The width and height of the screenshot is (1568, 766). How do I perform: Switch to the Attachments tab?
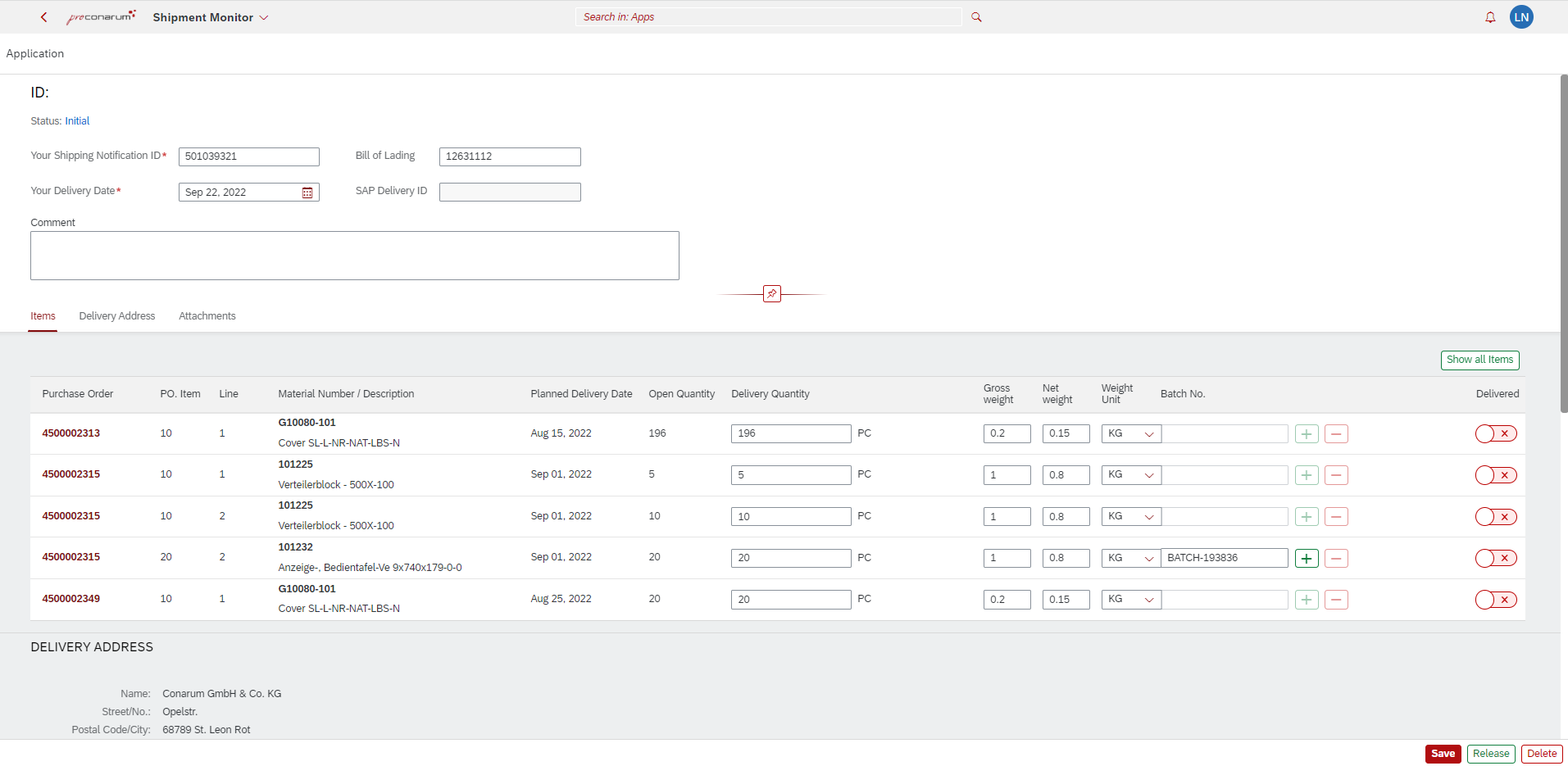[x=207, y=316]
